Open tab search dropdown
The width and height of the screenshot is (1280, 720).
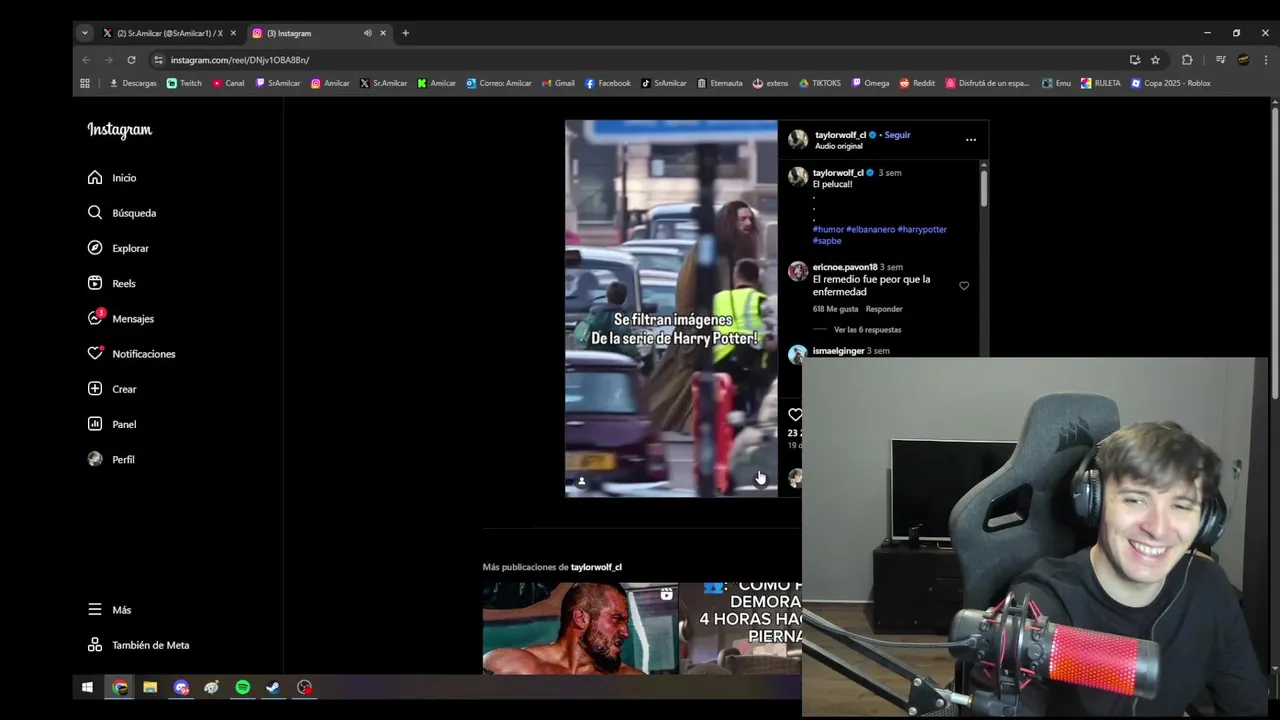coord(84,33)
